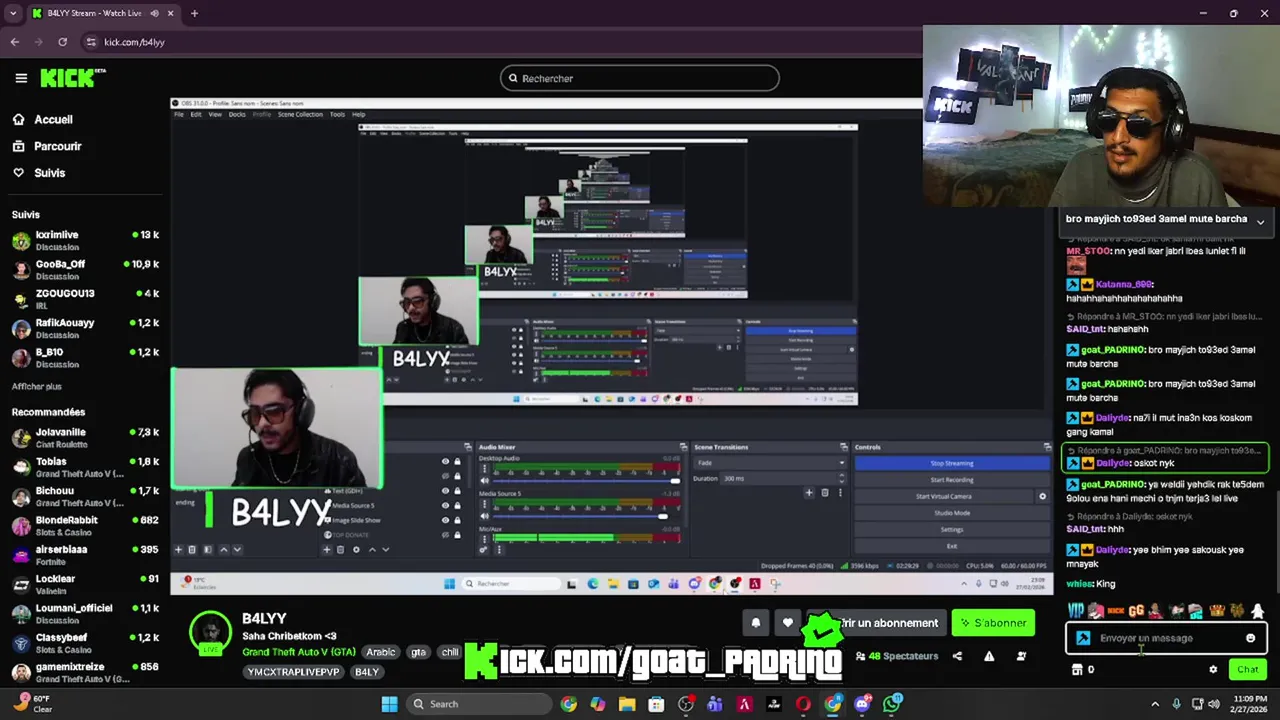1280x720 pixels.
Task: Open the Kick hamburger sidebar menu
Action: (21, 78)
